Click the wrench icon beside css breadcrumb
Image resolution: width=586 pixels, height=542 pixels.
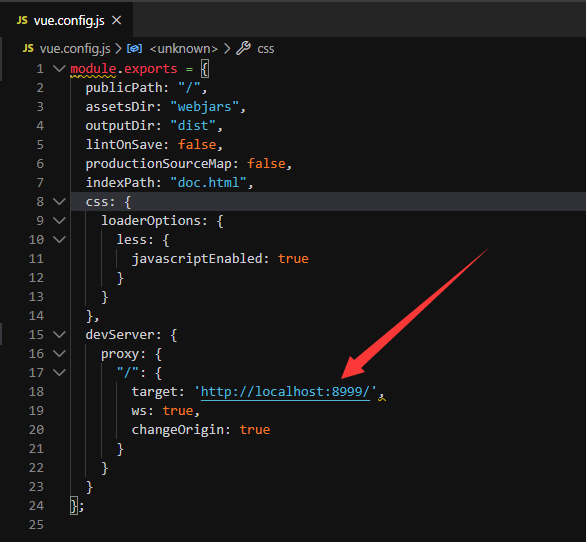[x=243, y=48]
